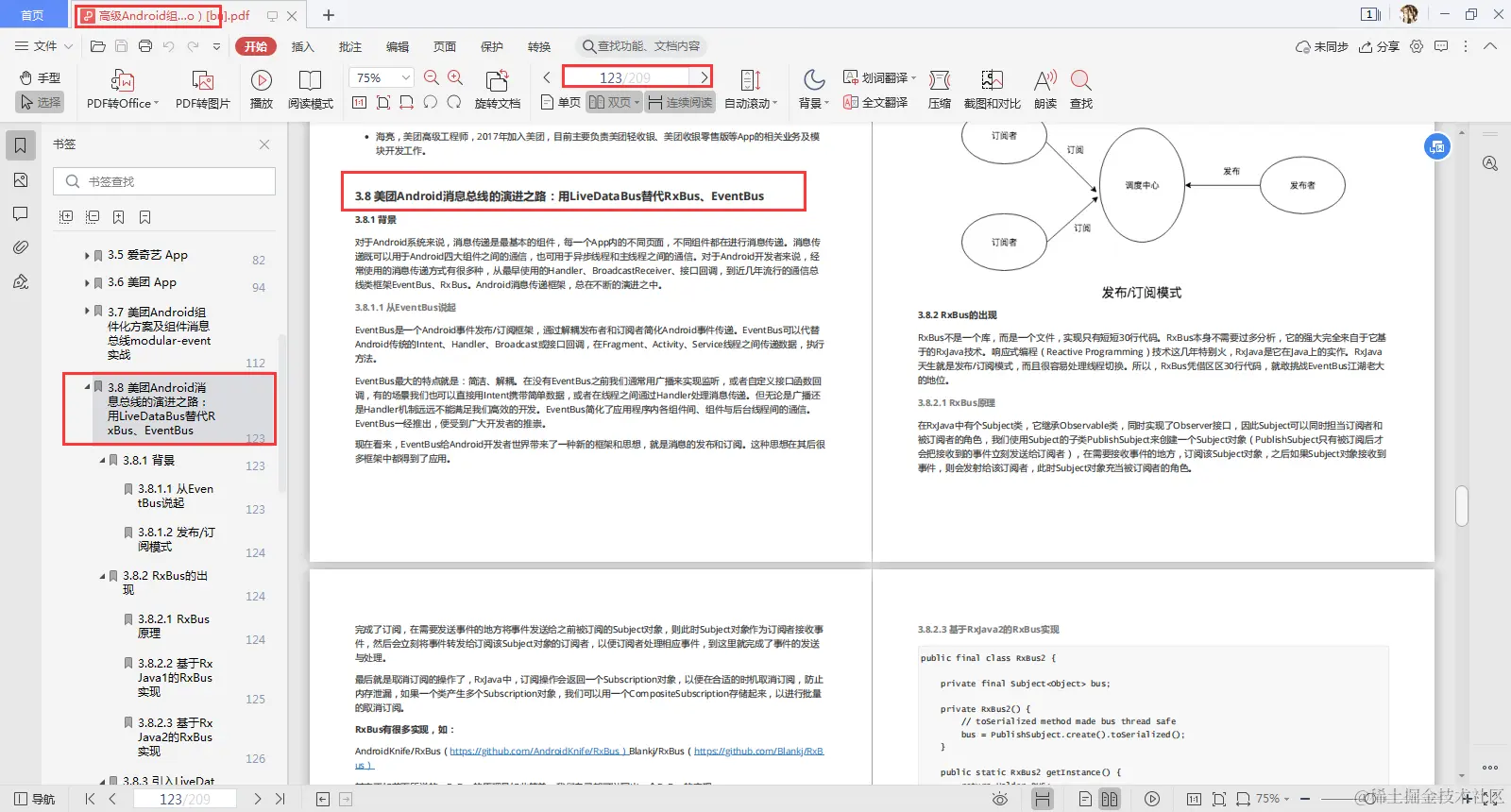Click the status bar zoom slider
The width and height of the screenshot is (1511, 812).
tap(1388, 799)
